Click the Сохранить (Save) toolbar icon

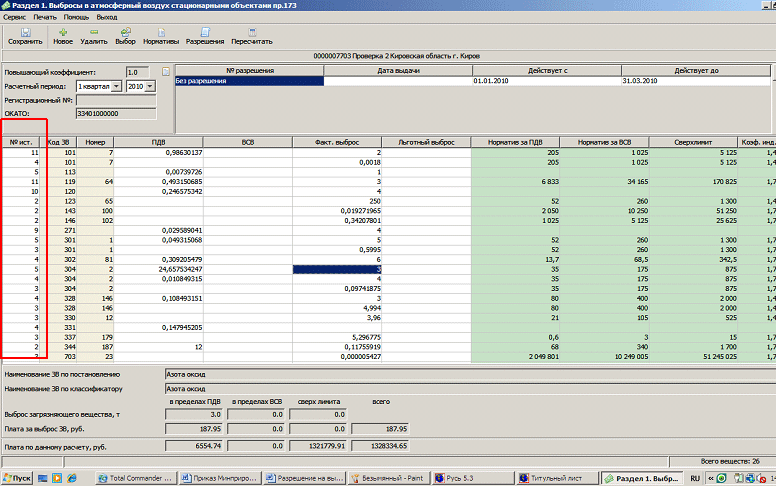[x=24, y=33]
